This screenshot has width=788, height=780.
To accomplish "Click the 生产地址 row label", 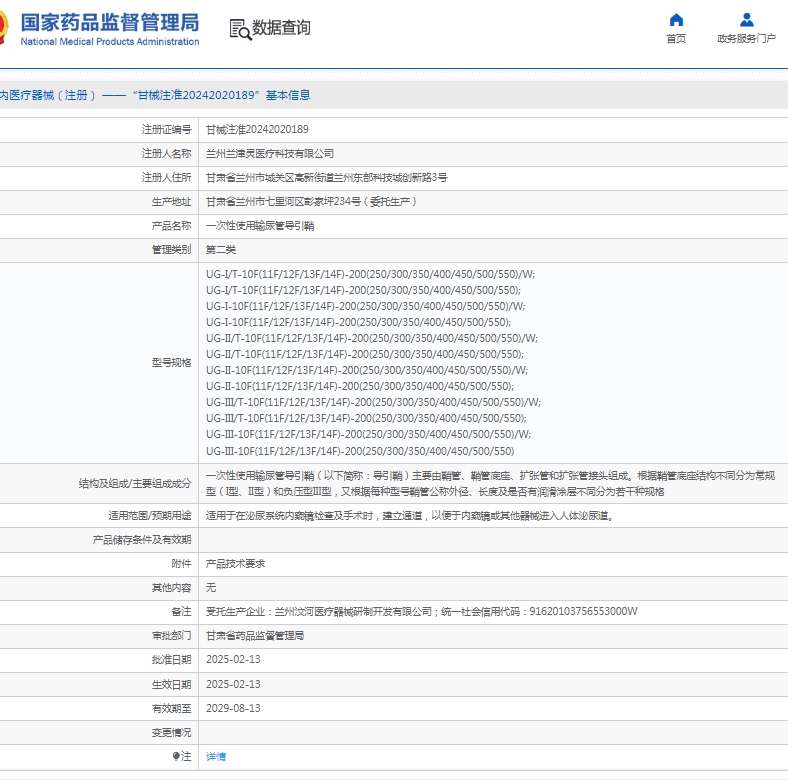I will tap(171, 202).
